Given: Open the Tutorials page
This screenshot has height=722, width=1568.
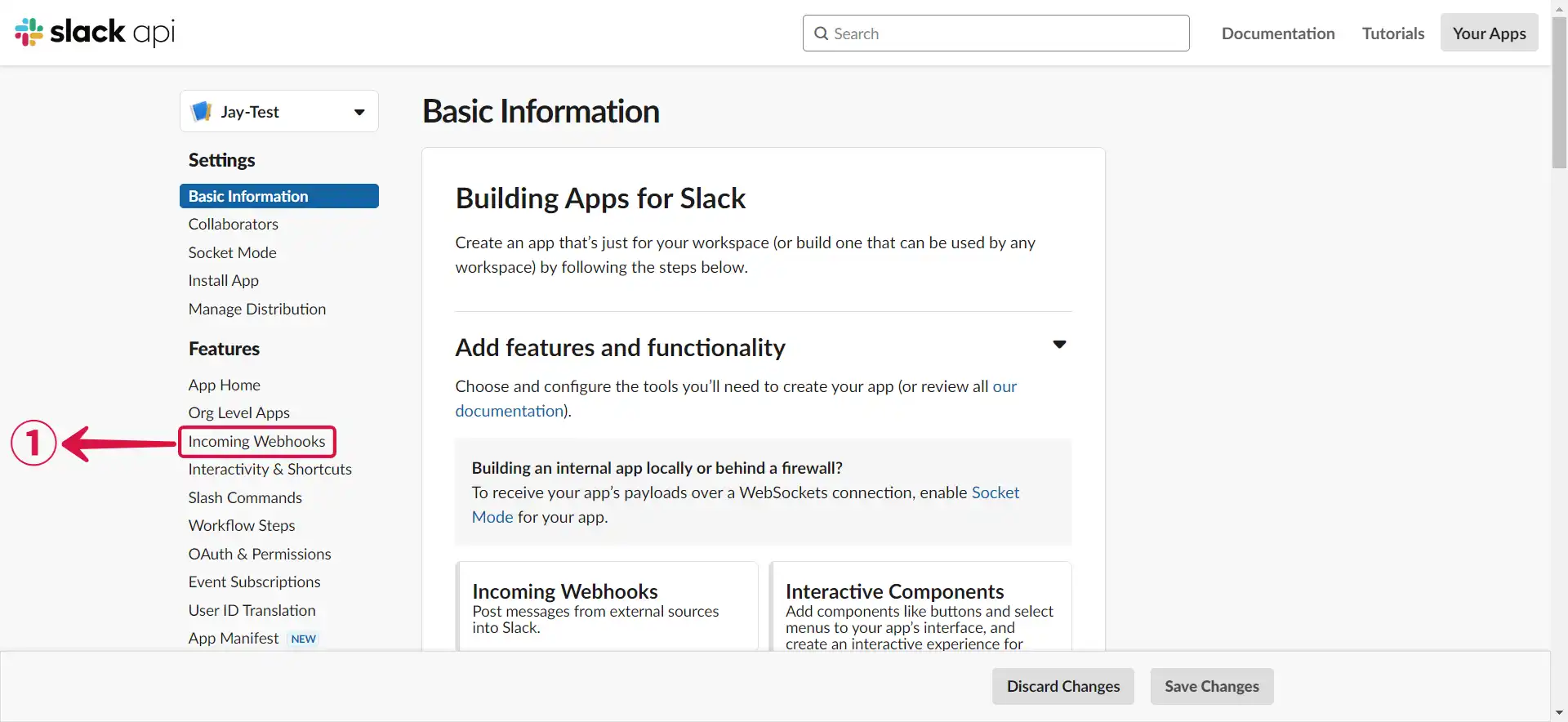Looking at the screenshot, I should tap(1393, 33).
